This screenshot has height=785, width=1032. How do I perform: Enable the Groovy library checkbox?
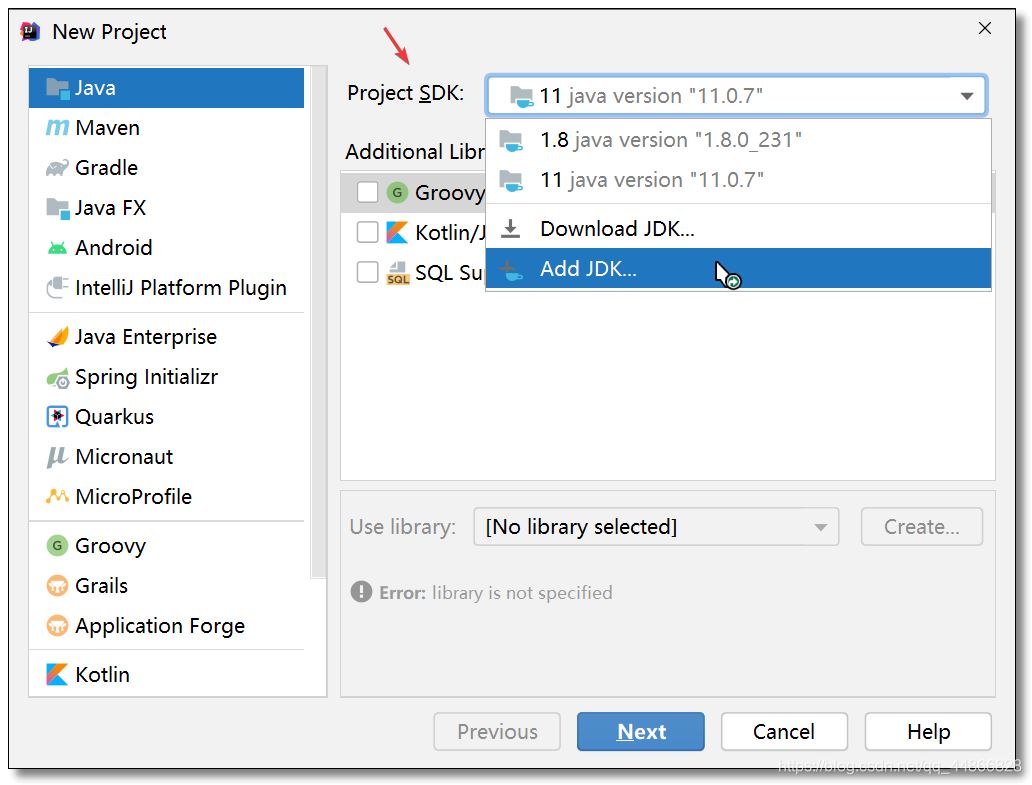click(x=367, y=192)
